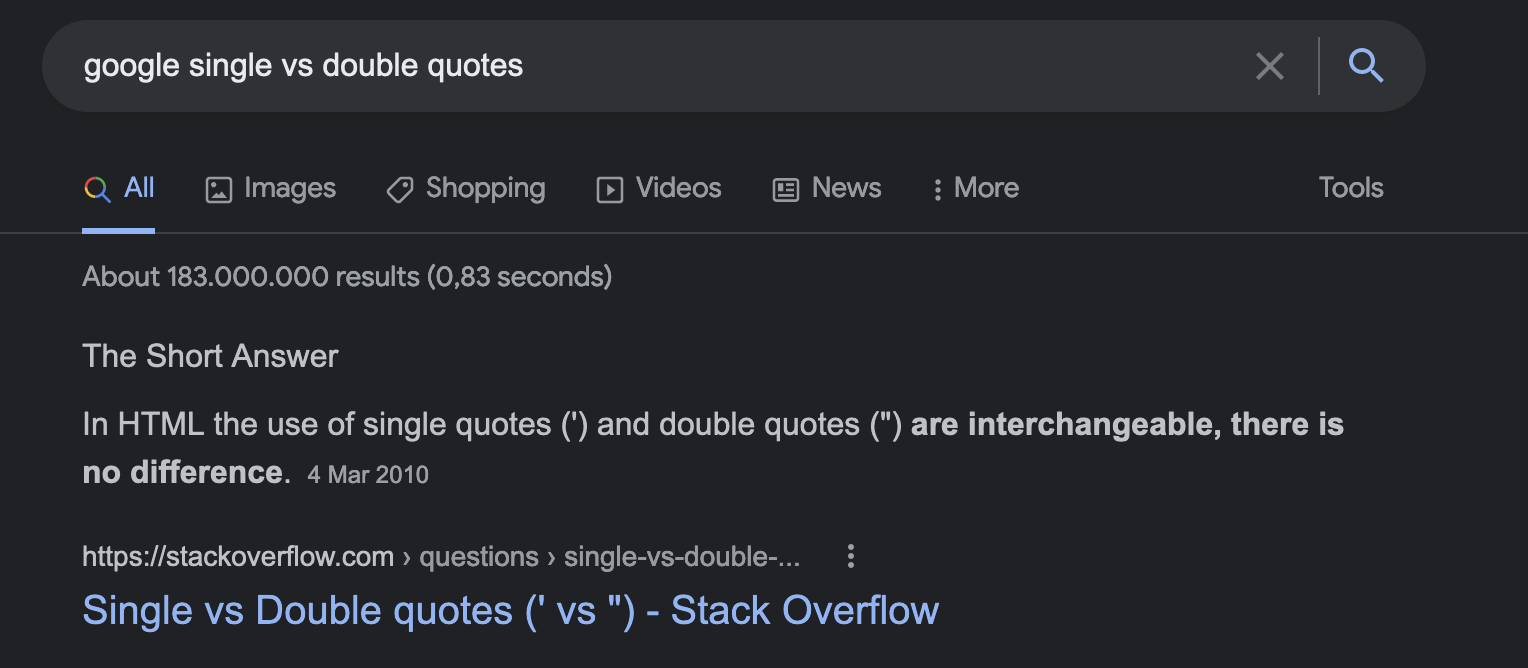Viewport: 1528px width, 668px height.
Task: Click the stackoverflow.com breadcrumb URL
Action: point(237,556)
